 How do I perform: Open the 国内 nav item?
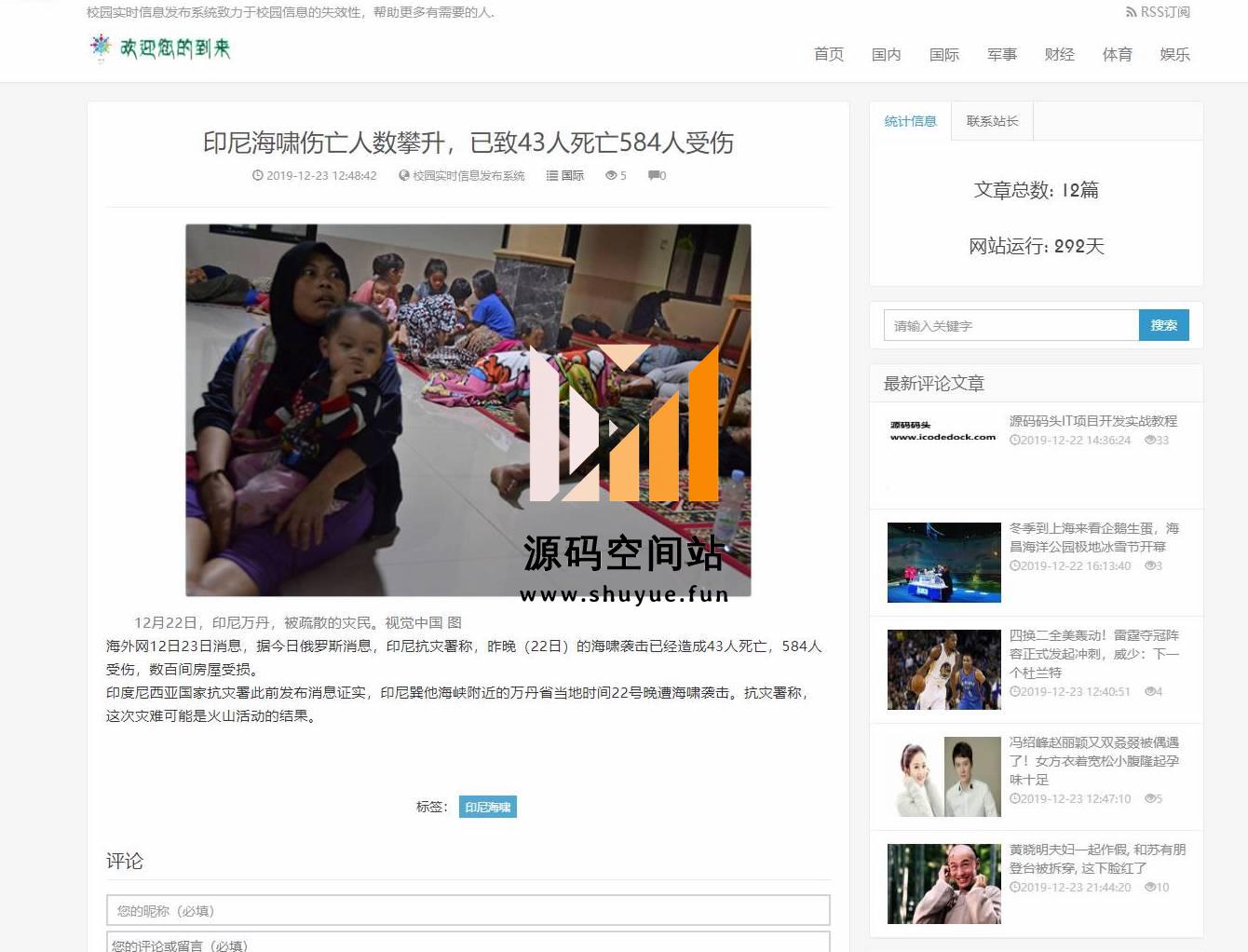[887, 54]
